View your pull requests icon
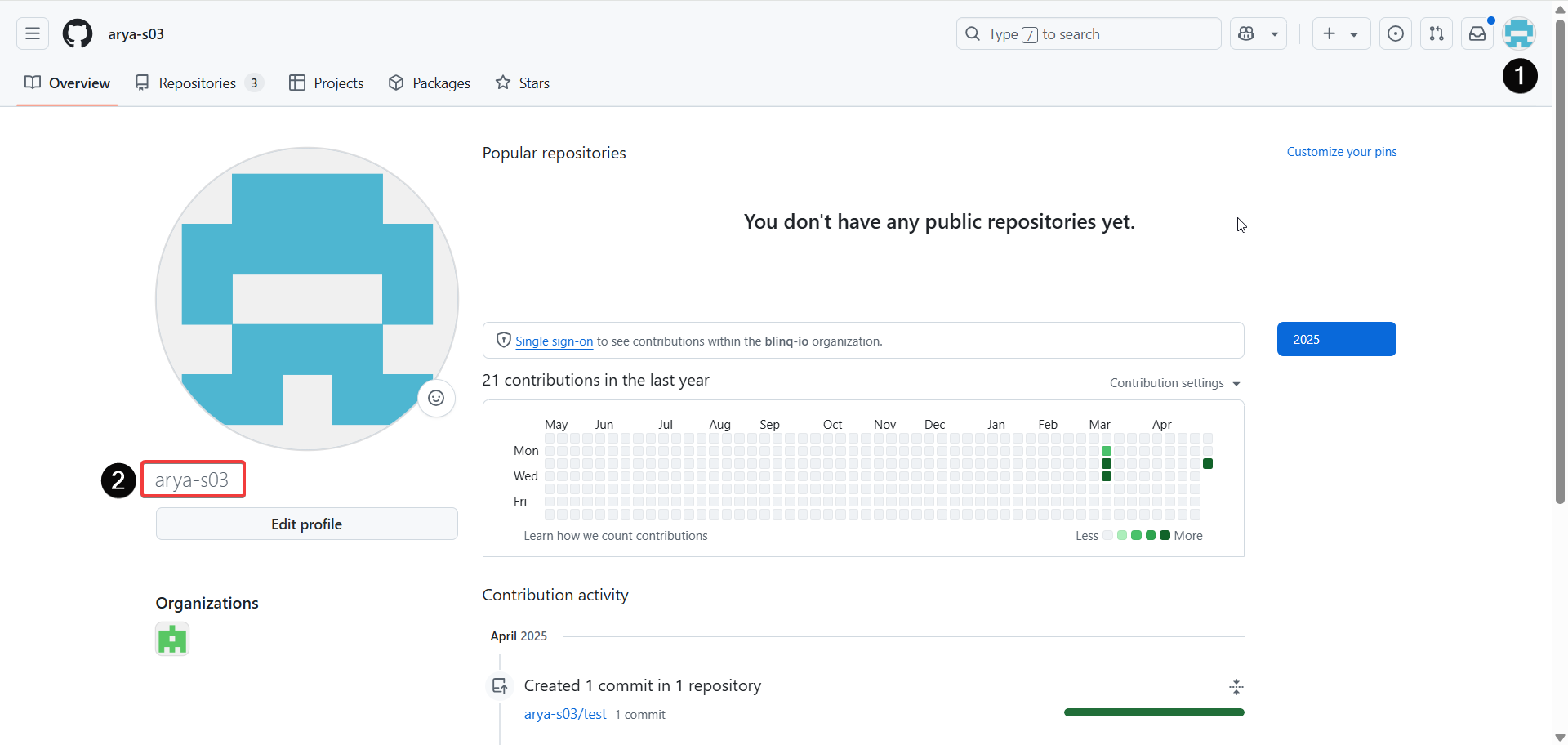 click(1437, 33)
